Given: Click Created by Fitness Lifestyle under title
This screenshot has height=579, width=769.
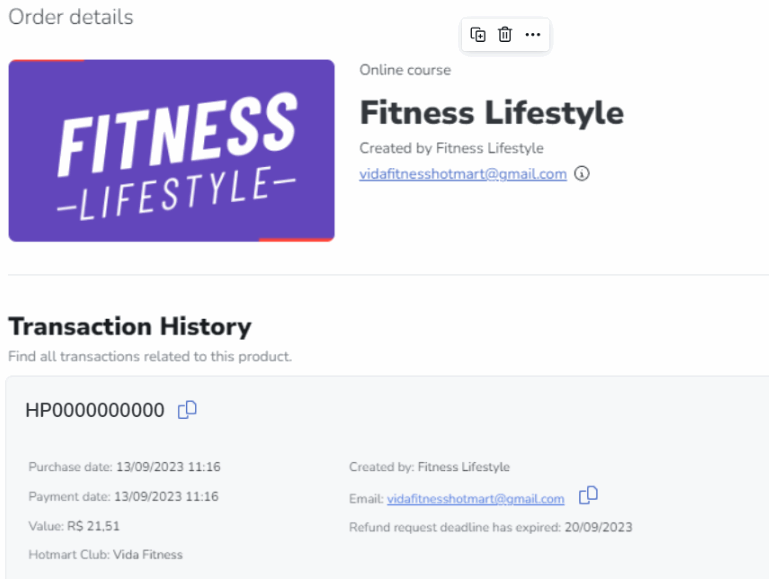Looking at the screenshot, I should [451, 148].
